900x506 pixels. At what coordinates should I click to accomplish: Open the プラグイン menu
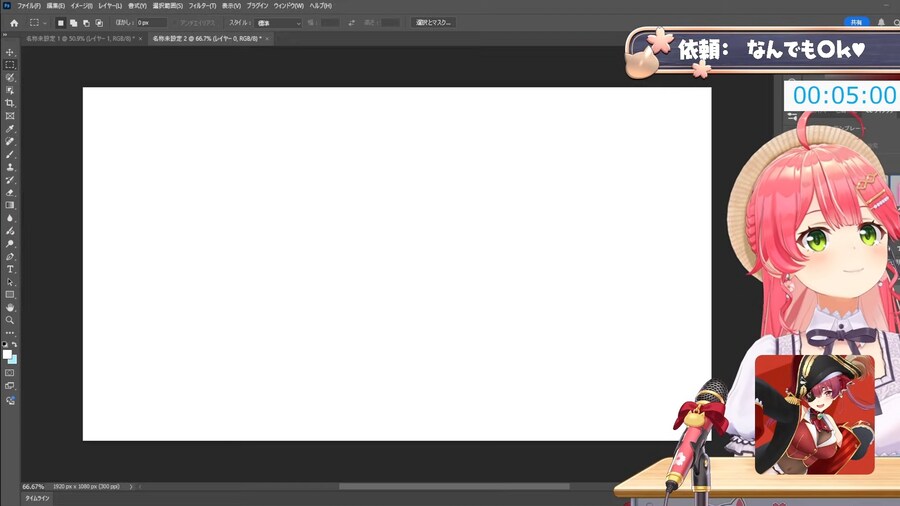click(257, 6)
